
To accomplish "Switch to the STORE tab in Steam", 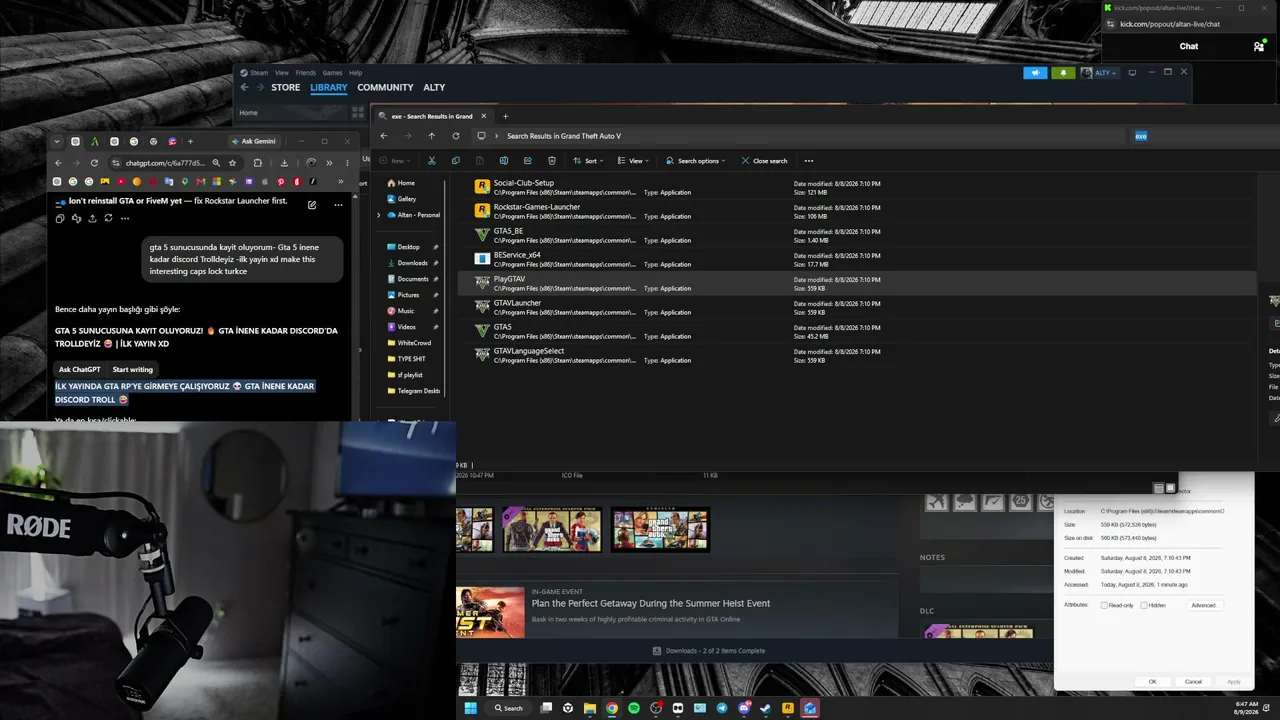I will [x=286, y=88].
